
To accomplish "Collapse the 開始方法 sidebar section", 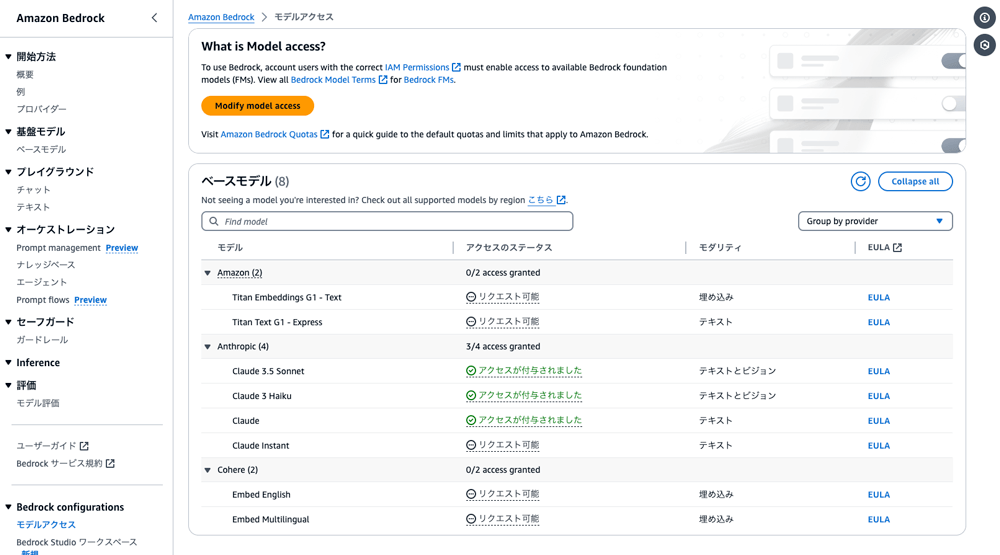I will [8, 57].
